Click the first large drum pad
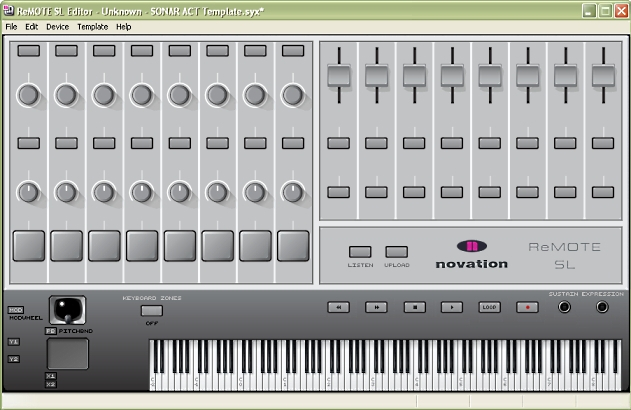This screenshot has width=631, height=410. coord(28,245)
